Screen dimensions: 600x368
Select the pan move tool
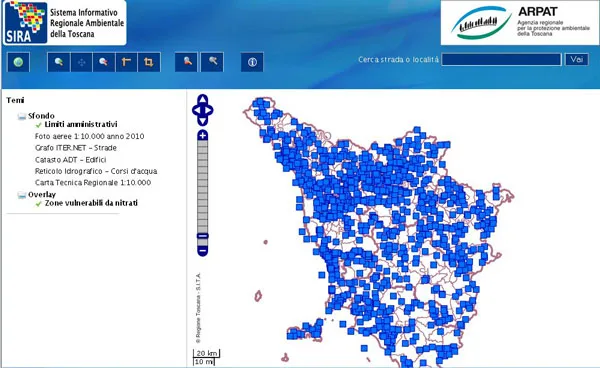pyautogui.click(x=81, y=62)
